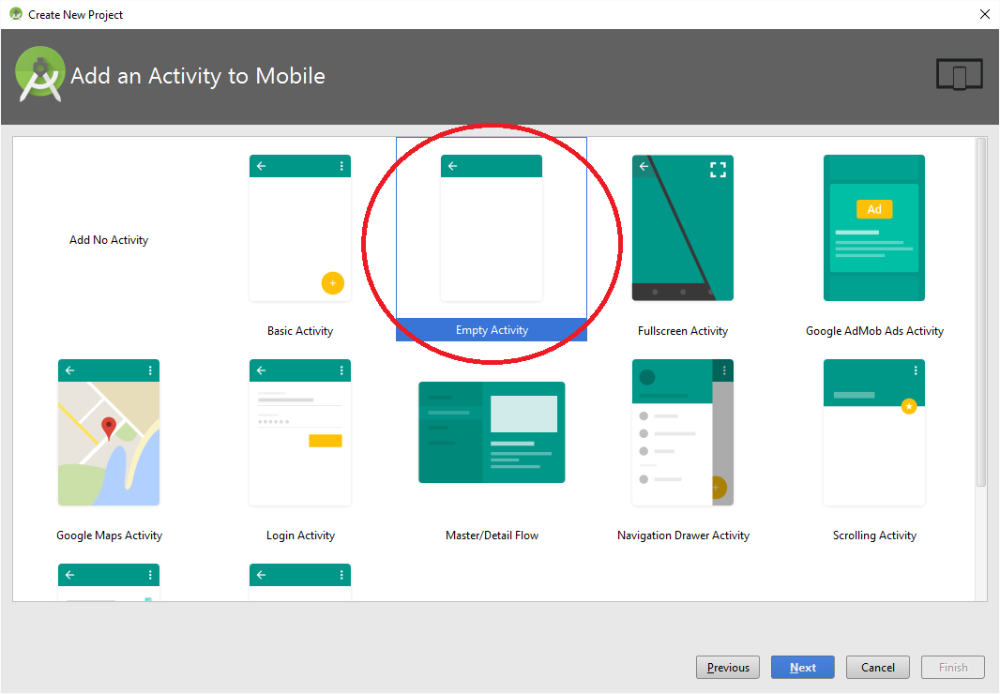This screenshot has height=694, width=1000.
Task: Select the Basic Activity template thumbnail
Action: [x=300, y=228]
